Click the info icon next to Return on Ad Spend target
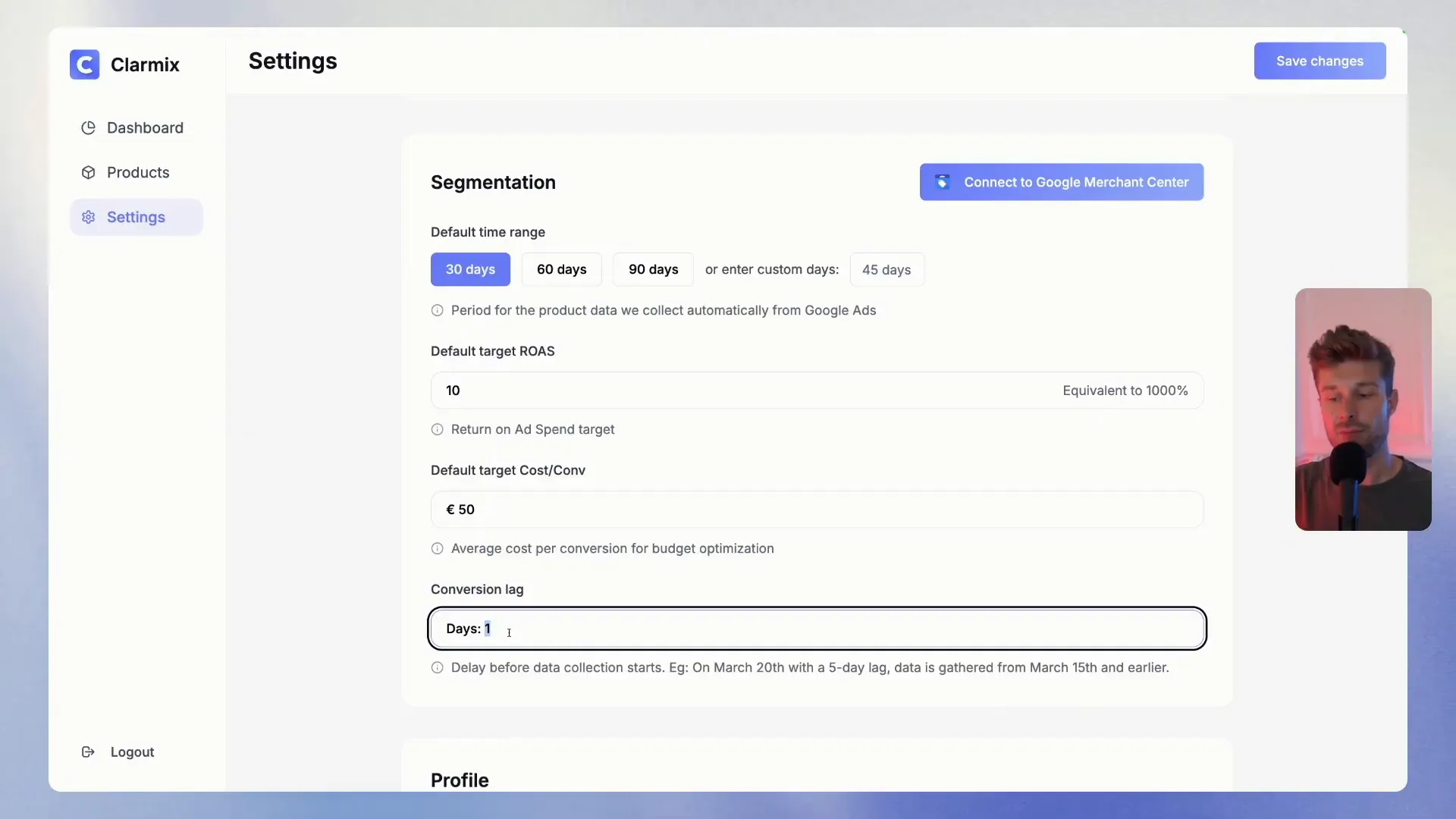Viewport: 1456px width, 819px height. tap(437, 429)
